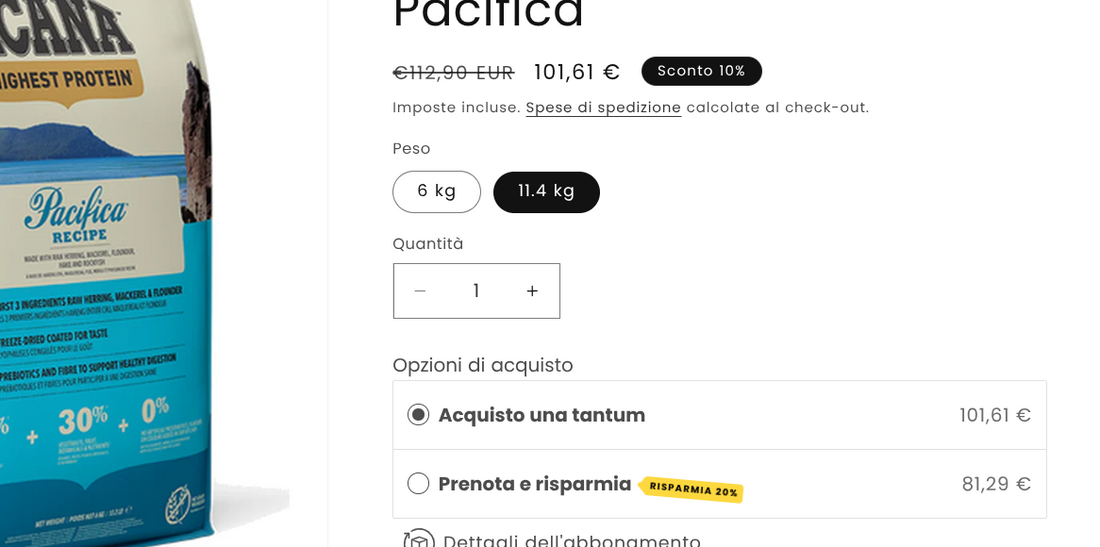1100x547 pixels.
Task: Click the crossed-out €112,90 EUR price
Action: [453, 73]
